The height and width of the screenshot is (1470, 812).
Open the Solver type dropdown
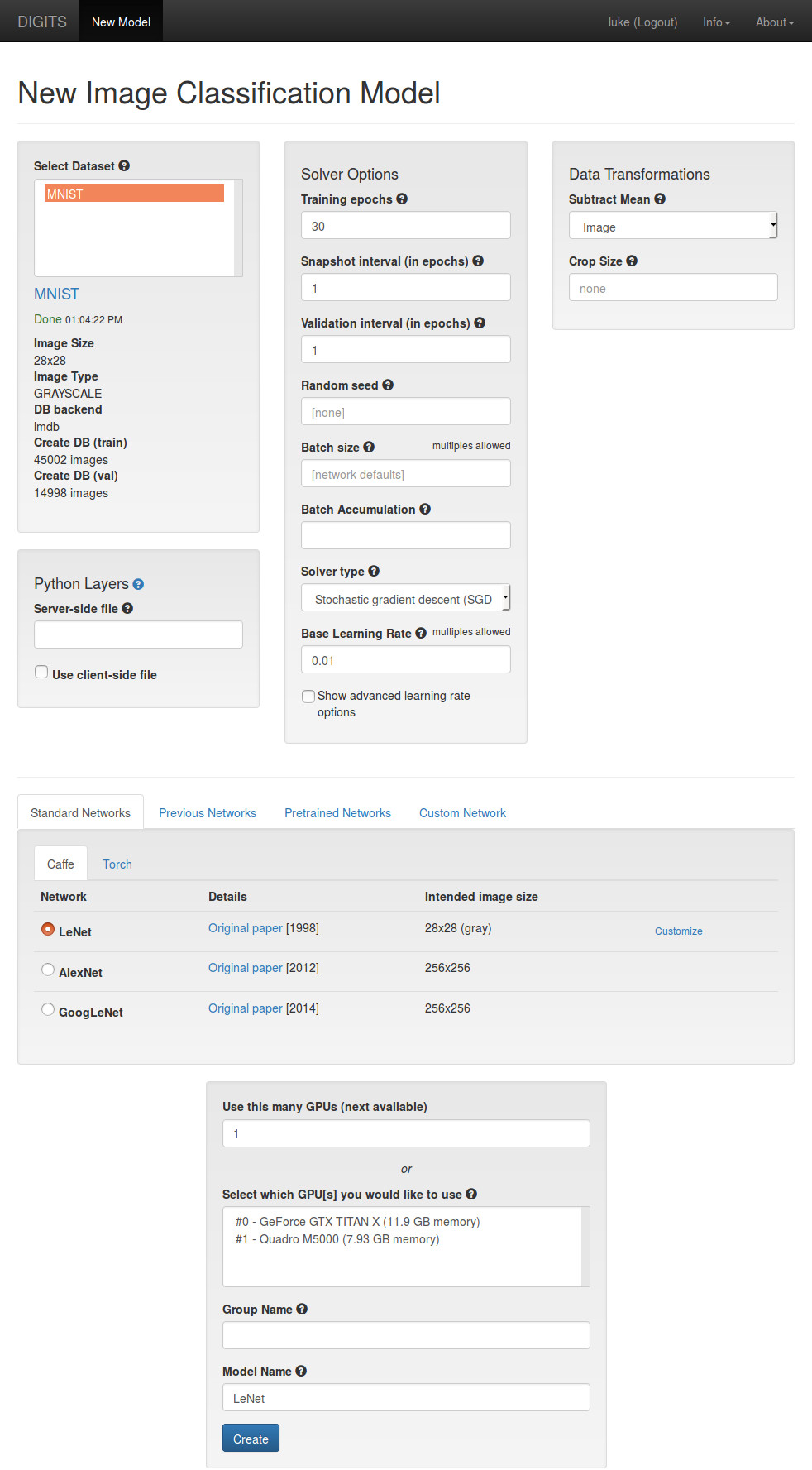tap(405, 598)
